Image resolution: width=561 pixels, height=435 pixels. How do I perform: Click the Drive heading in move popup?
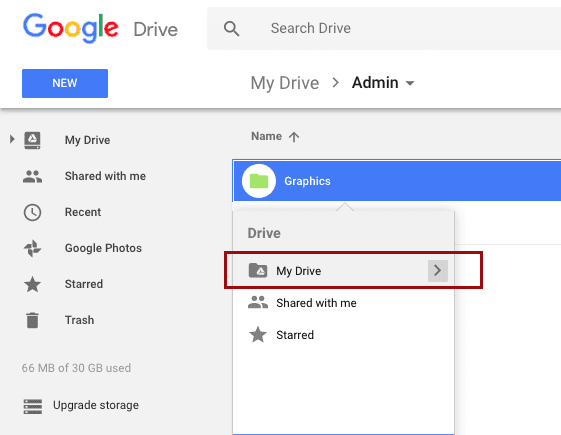(264, 233)
